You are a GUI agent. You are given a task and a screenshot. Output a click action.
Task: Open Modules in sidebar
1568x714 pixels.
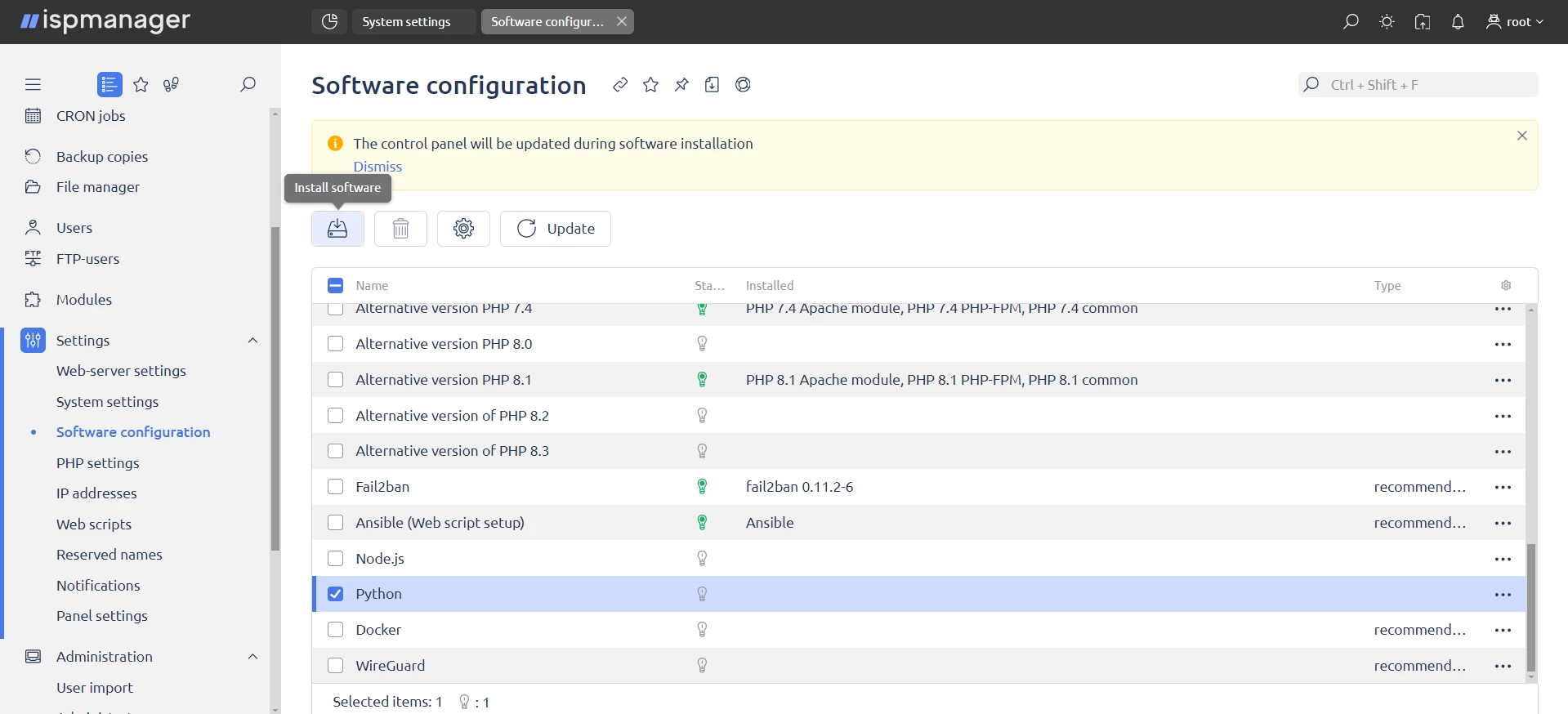click(84, 300)
